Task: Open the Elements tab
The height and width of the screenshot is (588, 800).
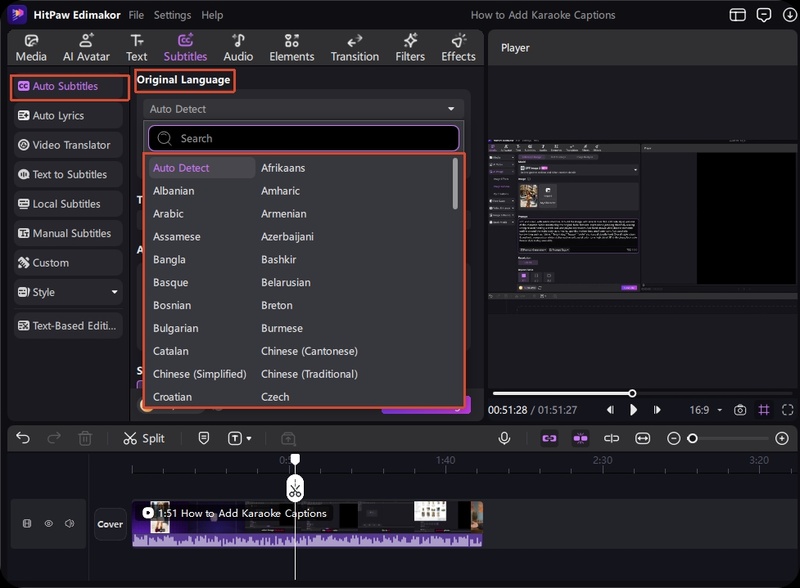Action: tap(292, 47)
